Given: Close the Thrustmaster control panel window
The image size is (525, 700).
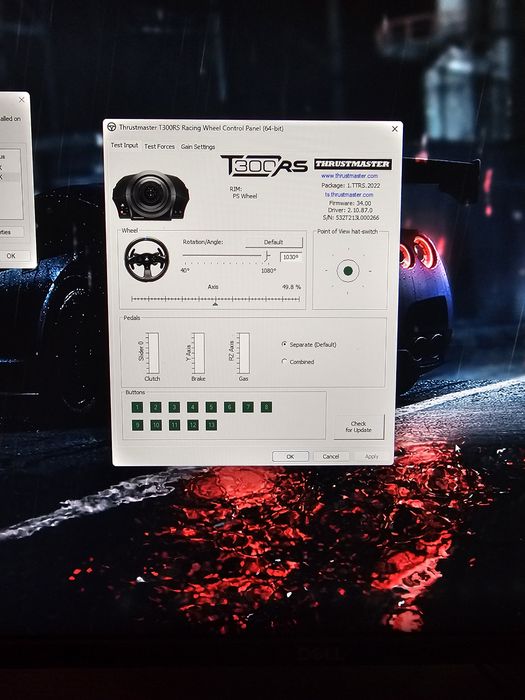Looking at the screenshot, I should 395,129.
